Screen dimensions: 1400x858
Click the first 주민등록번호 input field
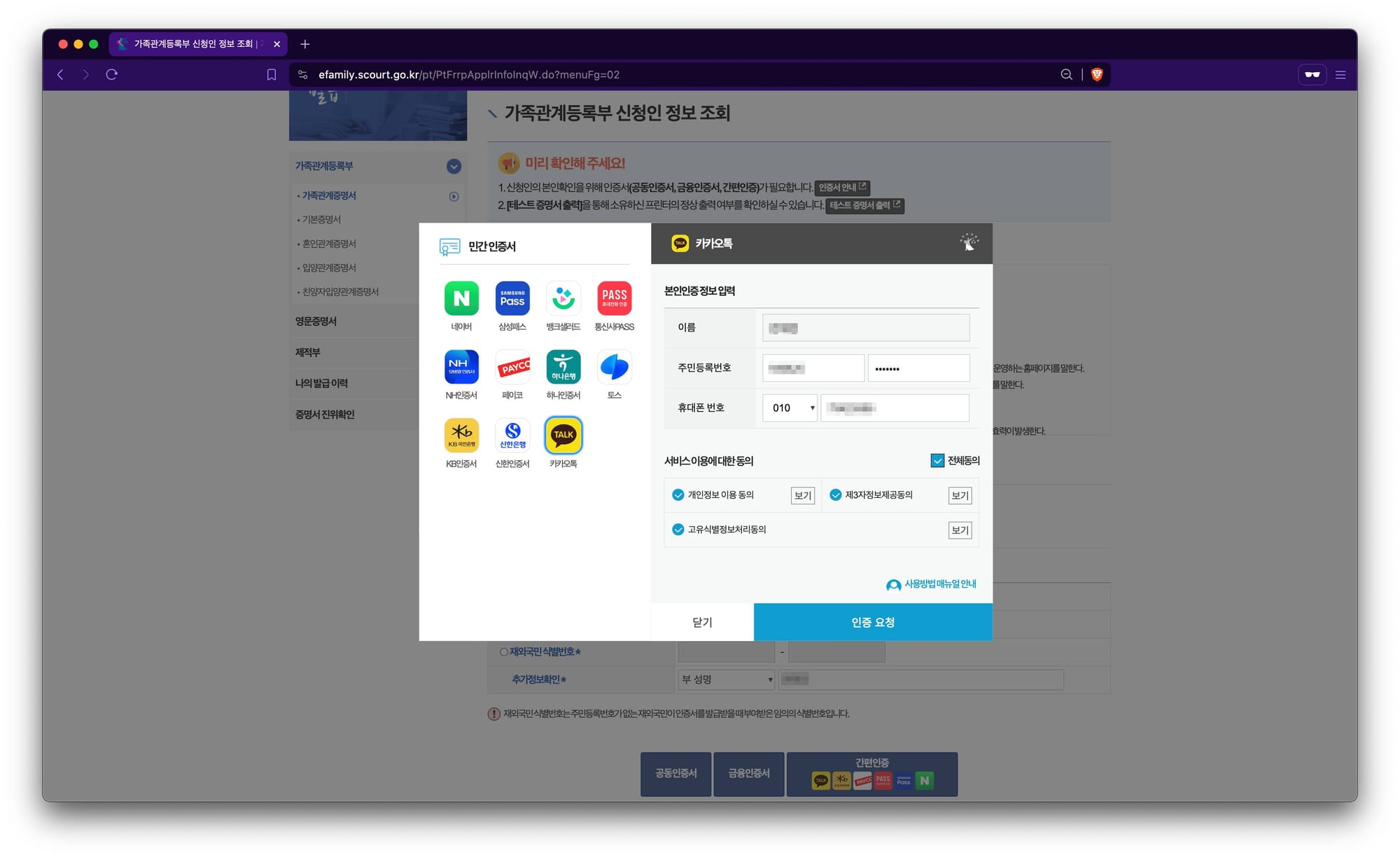[813, 368]
